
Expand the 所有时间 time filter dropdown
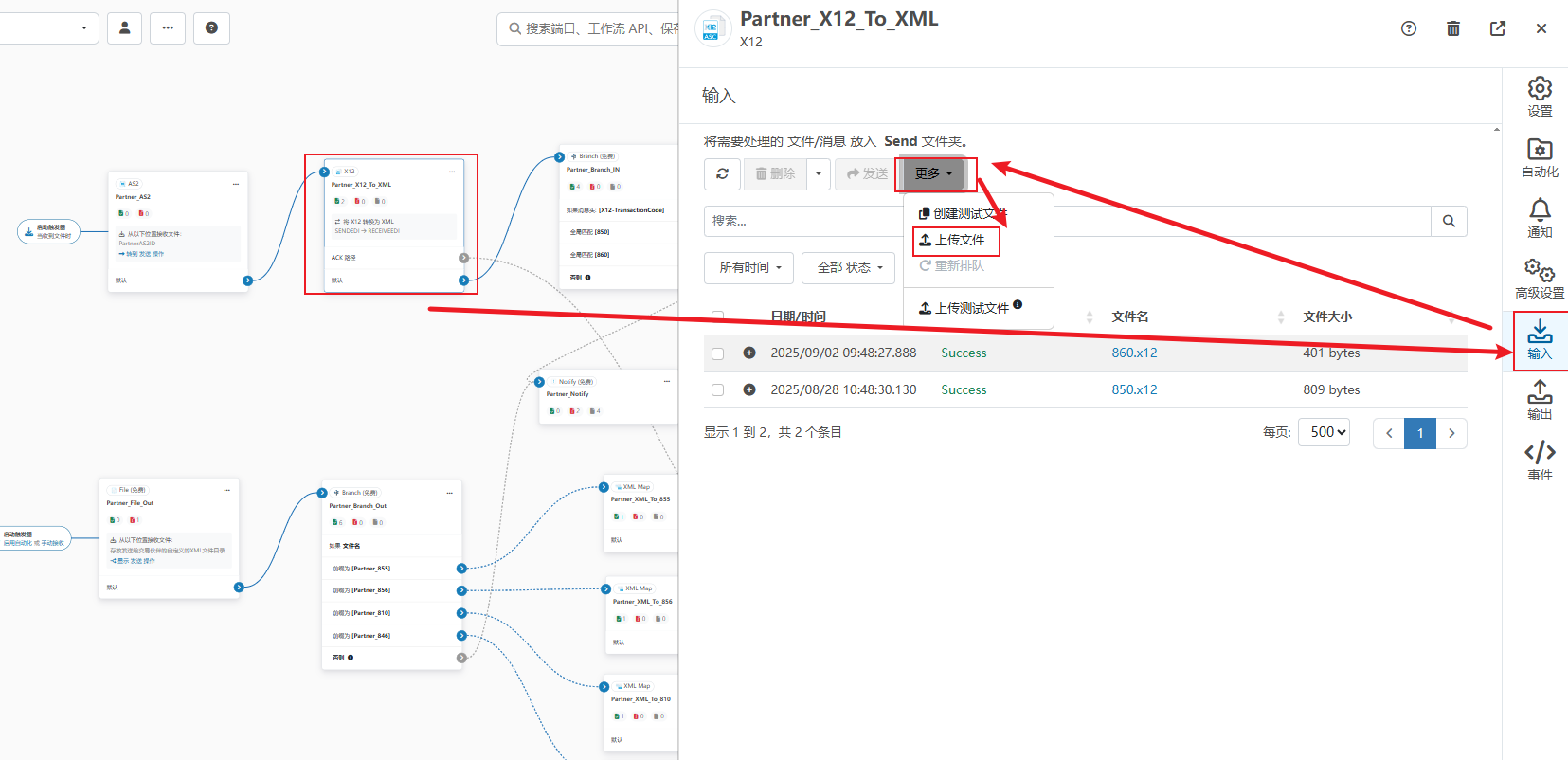pyautogui.click(x=749, y=268)
